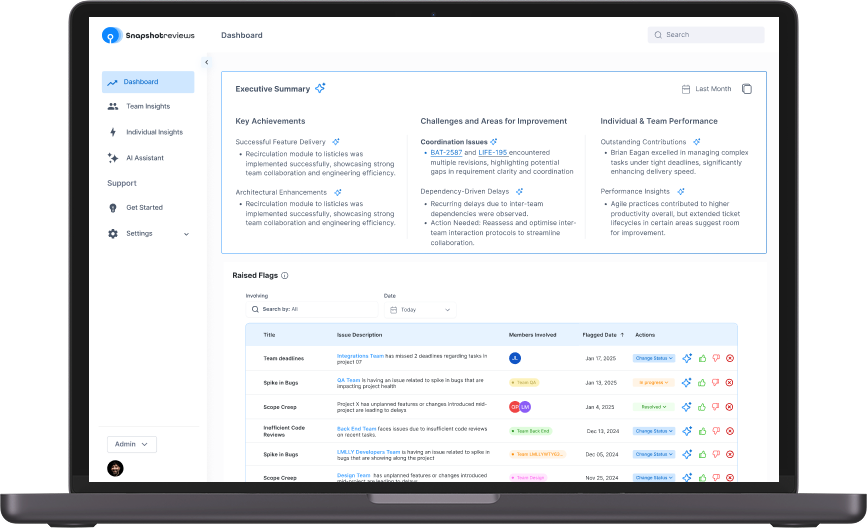Image resolution: width=867 pixels, height=528 pixels.
Task: Open the Last Month date selector
Action: (706, 89)
